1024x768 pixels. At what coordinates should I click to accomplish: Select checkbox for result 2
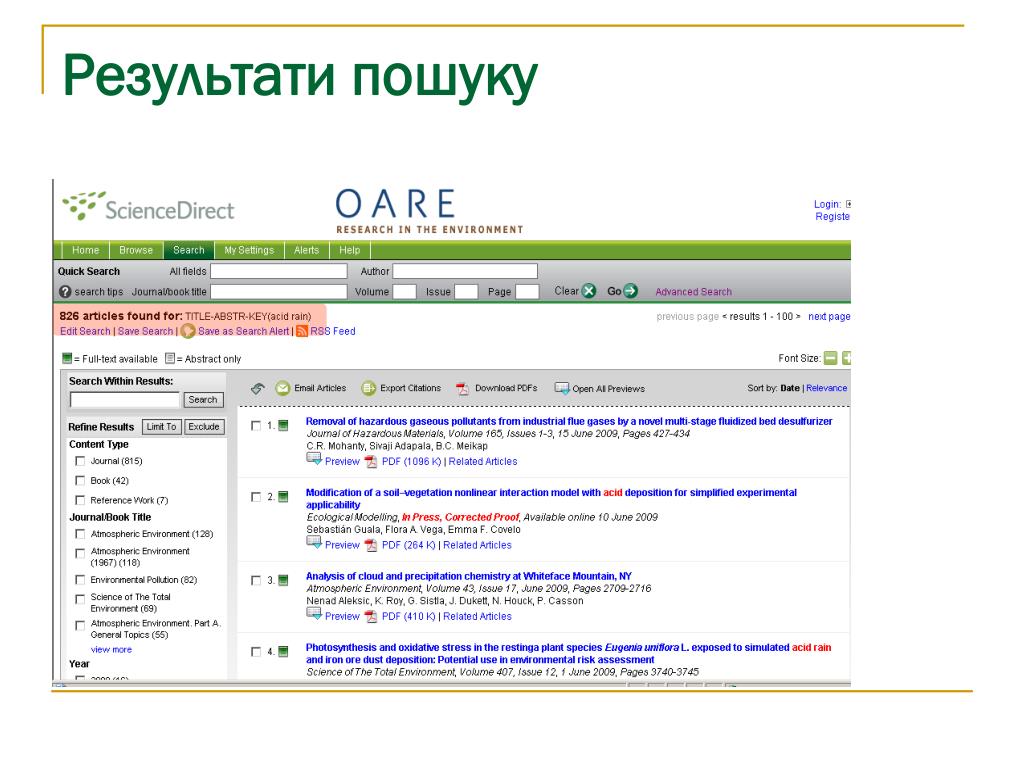pos(256,497)
